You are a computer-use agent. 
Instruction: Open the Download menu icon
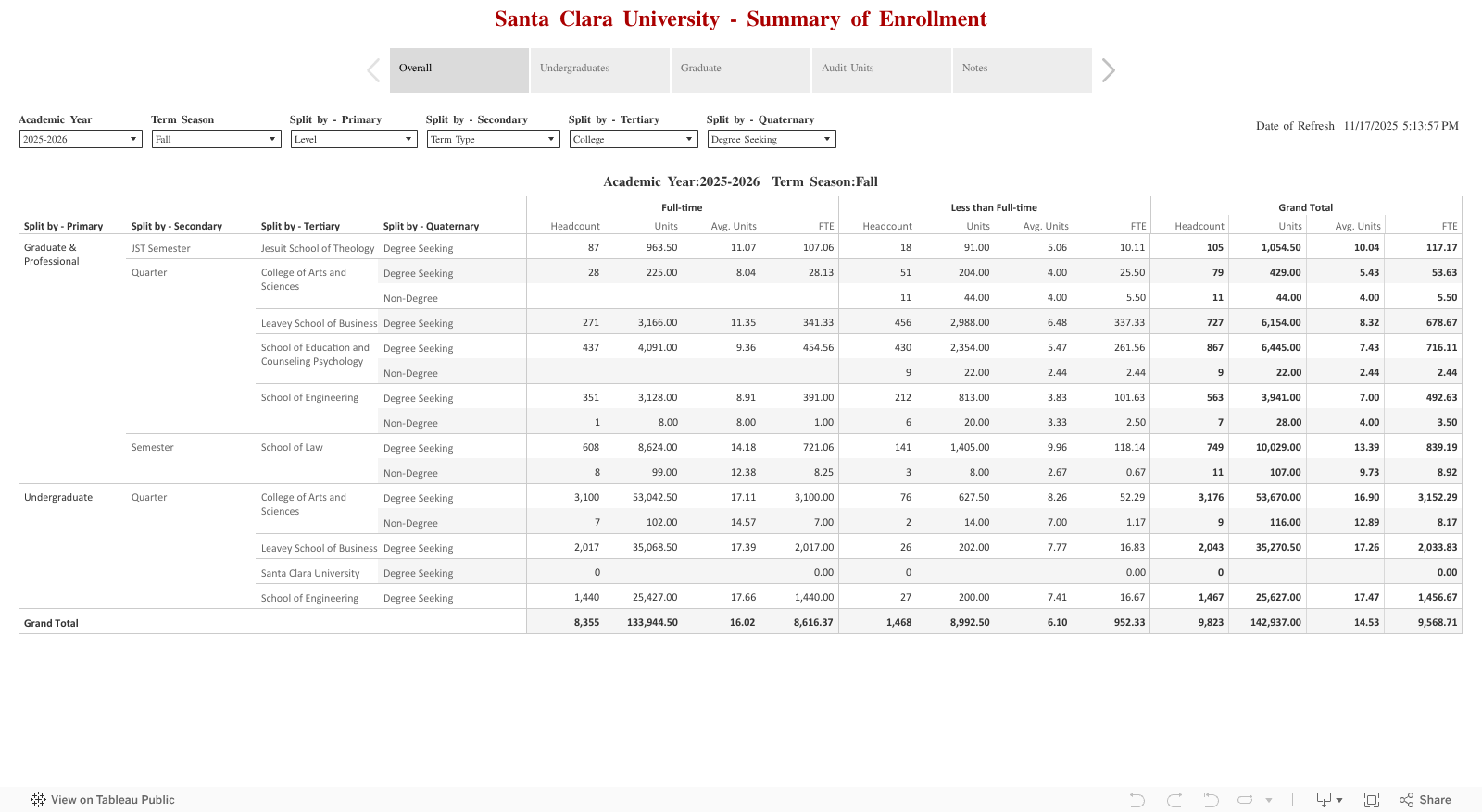tap(1329, 800)
